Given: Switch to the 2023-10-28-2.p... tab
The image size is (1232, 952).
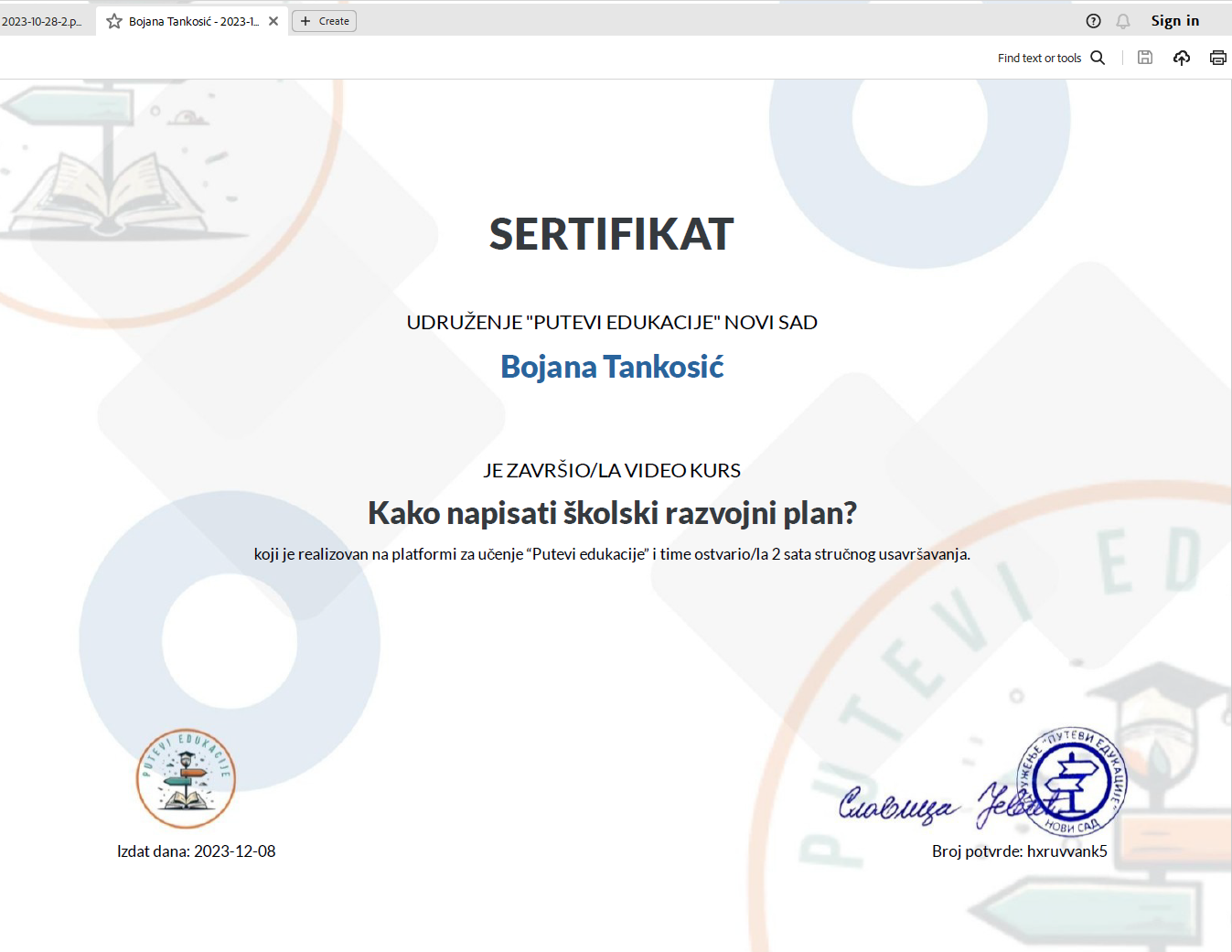Looking at the screenshot, I should (x=42, y=21).
